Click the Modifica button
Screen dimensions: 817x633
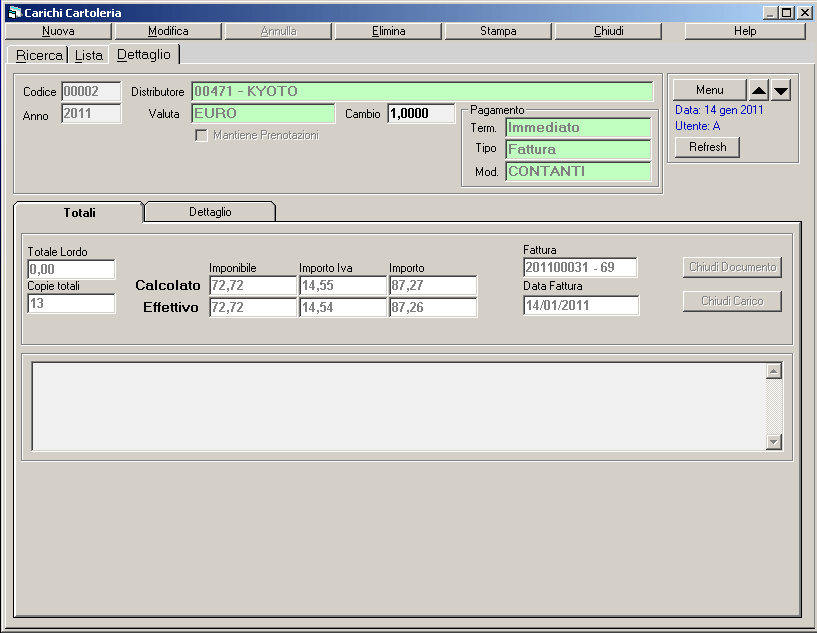tap(168, 31)
